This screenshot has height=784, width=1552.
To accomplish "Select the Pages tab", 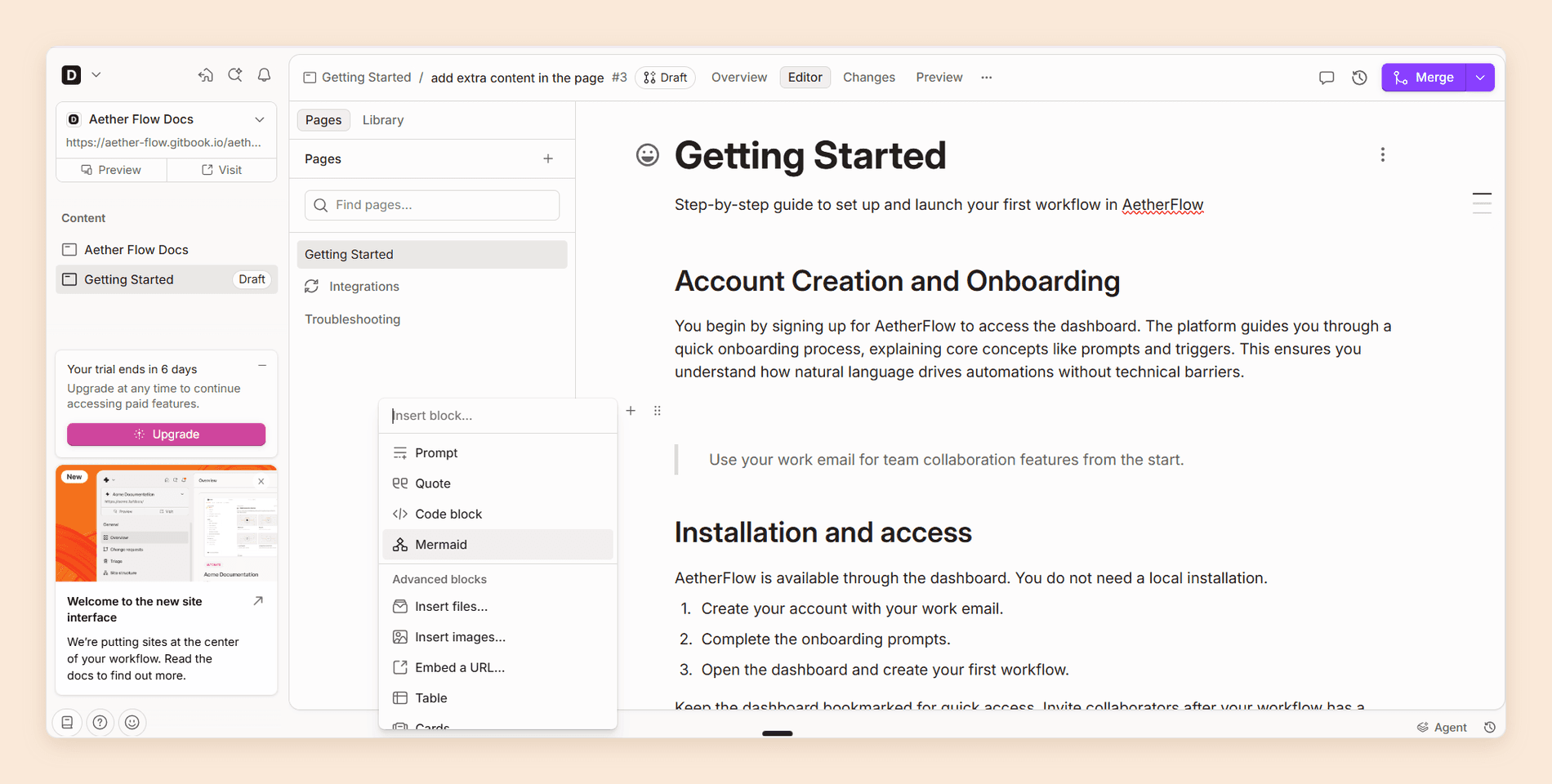I will coord(323,120).
